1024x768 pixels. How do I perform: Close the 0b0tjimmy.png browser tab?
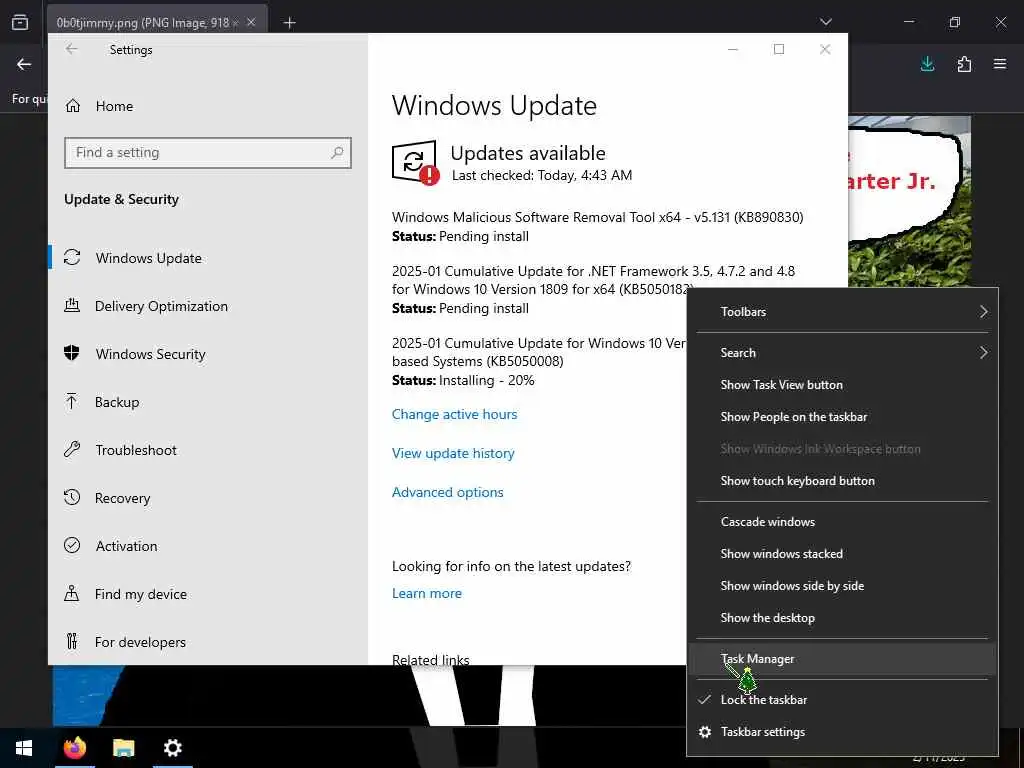coord(251,23)
